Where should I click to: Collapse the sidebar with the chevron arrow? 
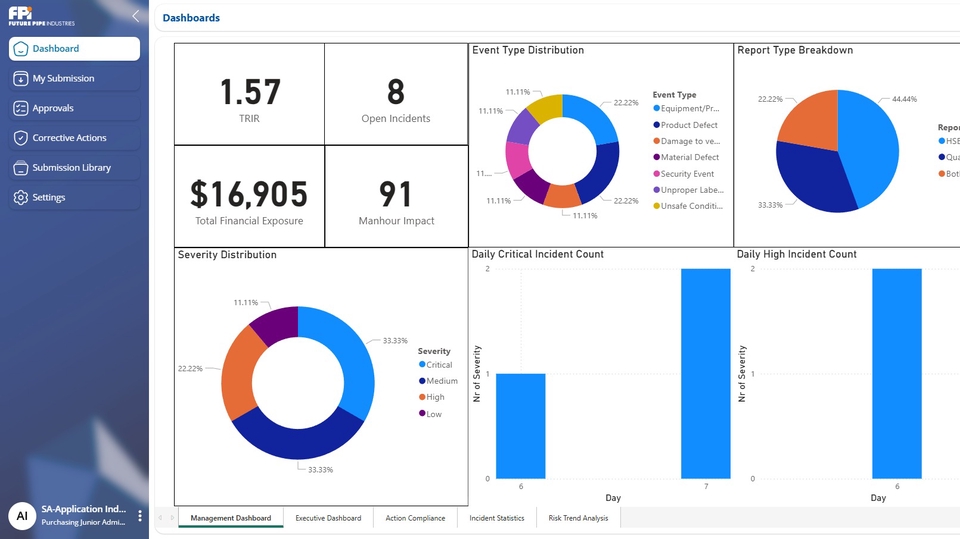pos(136,16)
